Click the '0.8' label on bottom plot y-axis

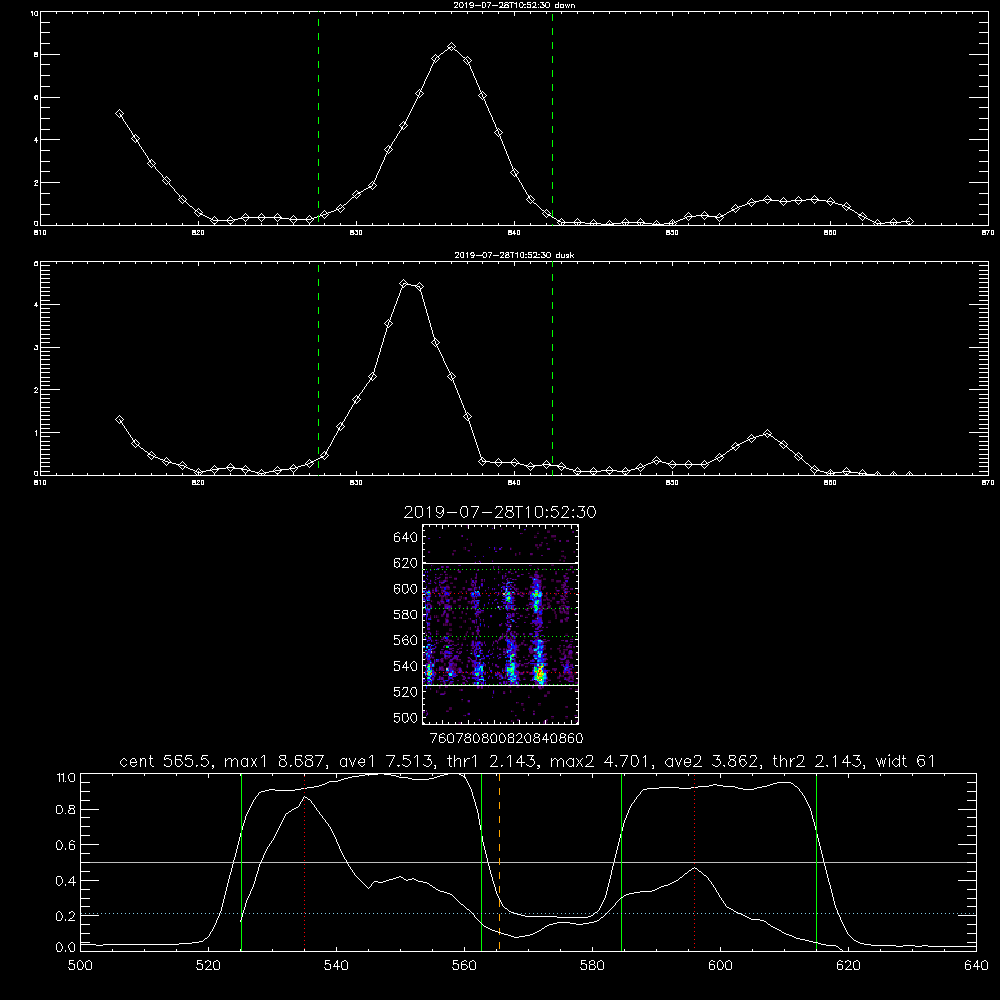[x=66, y=810]
